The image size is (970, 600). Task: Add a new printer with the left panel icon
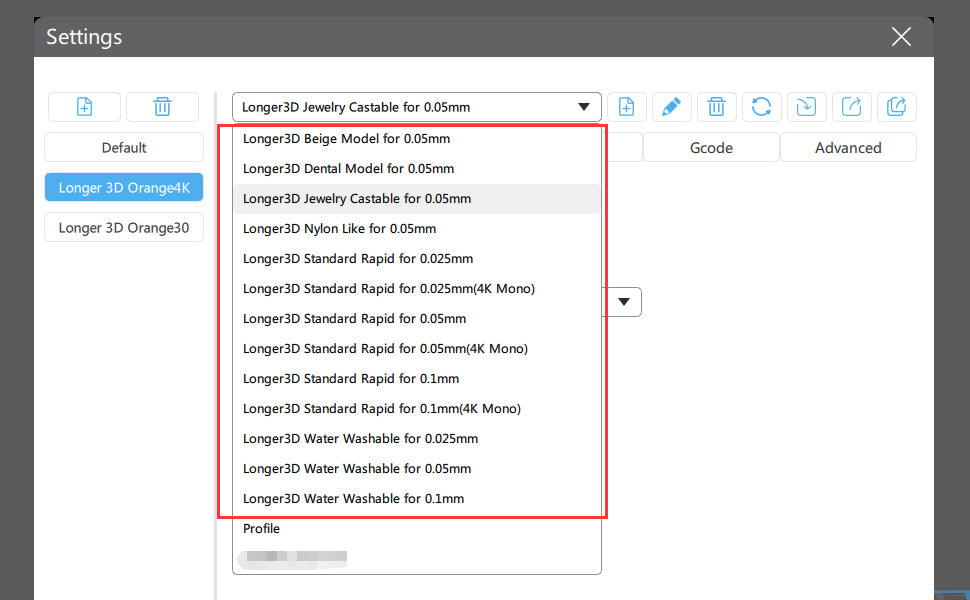tap(84, 107)
